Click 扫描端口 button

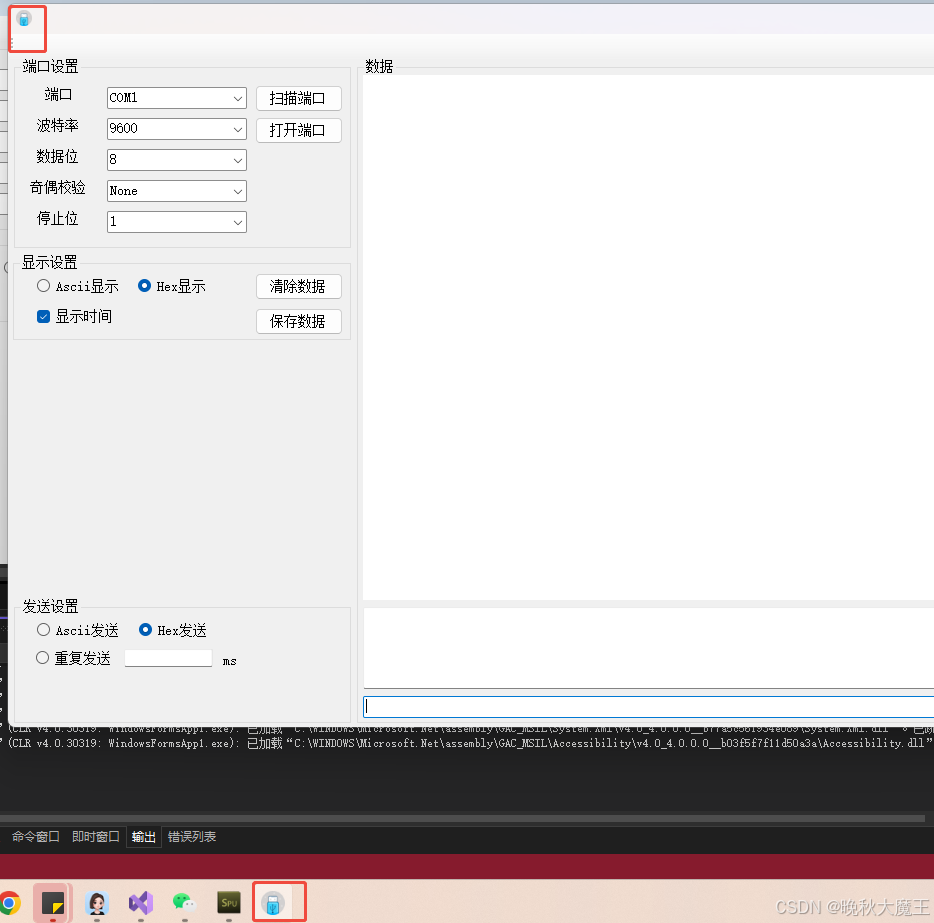click(298, 98)
